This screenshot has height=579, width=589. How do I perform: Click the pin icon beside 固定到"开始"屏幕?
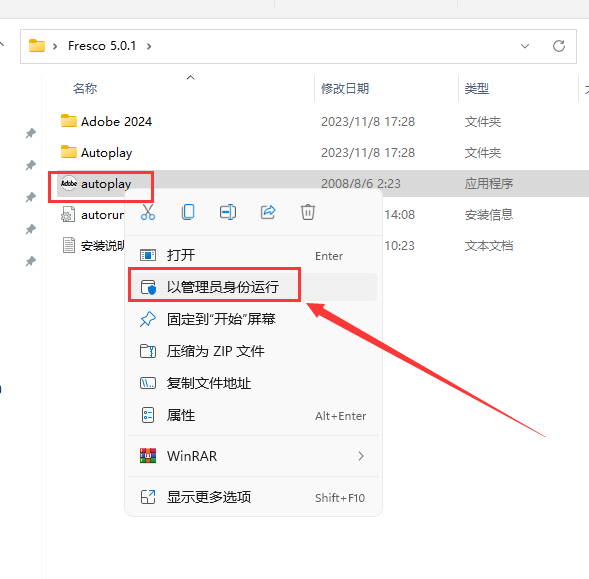[148, 319]
